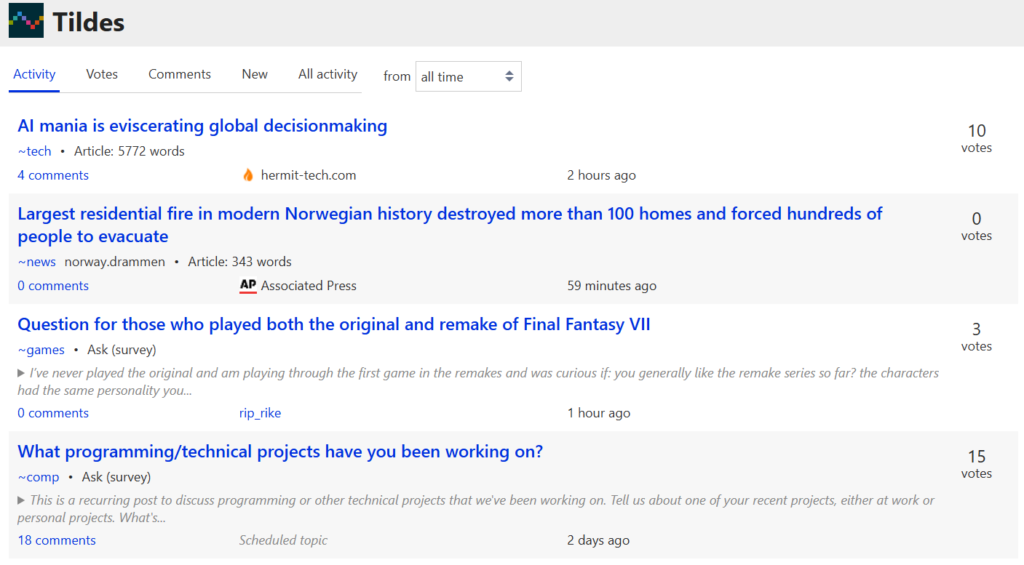Image resolution: width=1024 pixels, height=565 pixels.
Task: Click the Associated Press AP favicon
Action: (248, 285)
